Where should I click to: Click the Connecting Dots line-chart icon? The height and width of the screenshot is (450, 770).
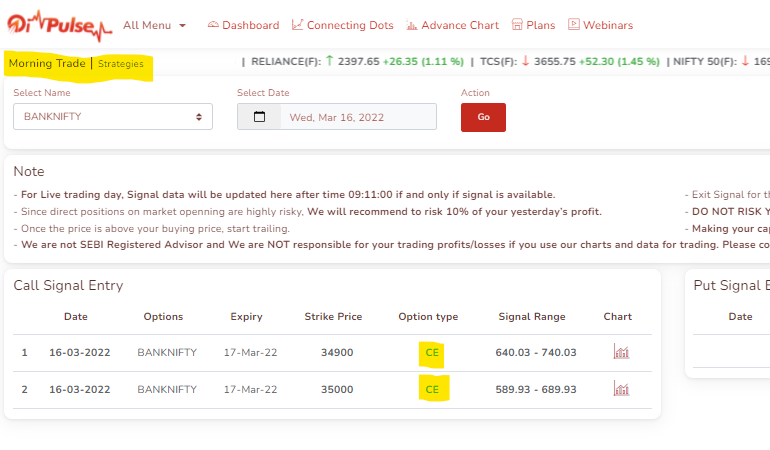point(297,25)
